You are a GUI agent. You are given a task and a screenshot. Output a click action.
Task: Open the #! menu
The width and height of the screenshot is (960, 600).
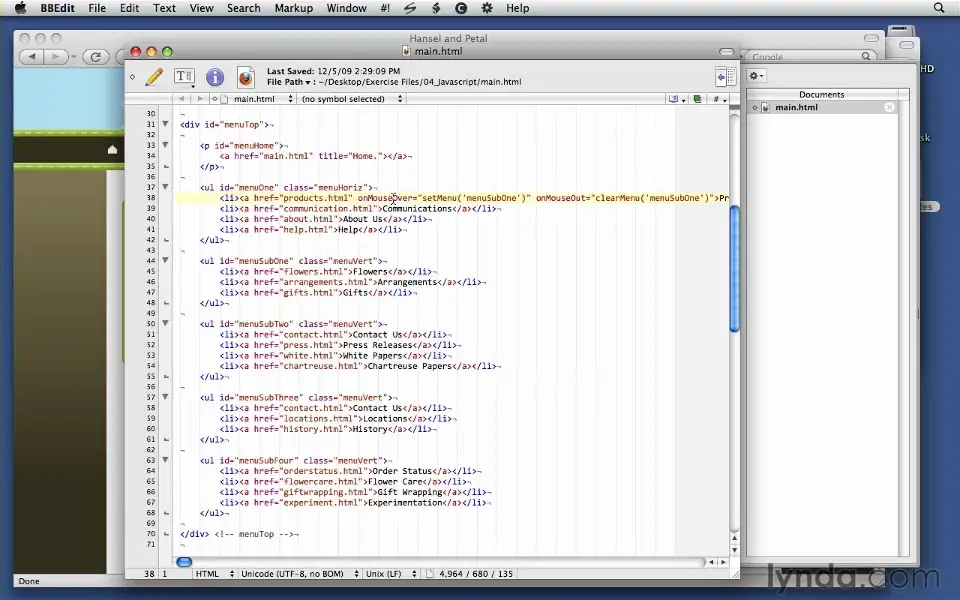(385, 8)
